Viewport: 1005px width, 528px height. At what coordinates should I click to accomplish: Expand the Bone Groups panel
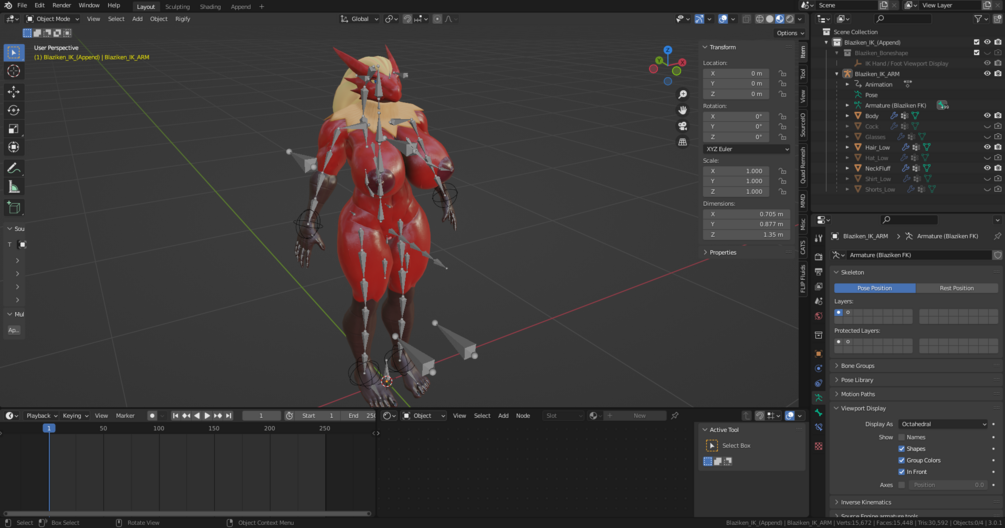(857, 366)
